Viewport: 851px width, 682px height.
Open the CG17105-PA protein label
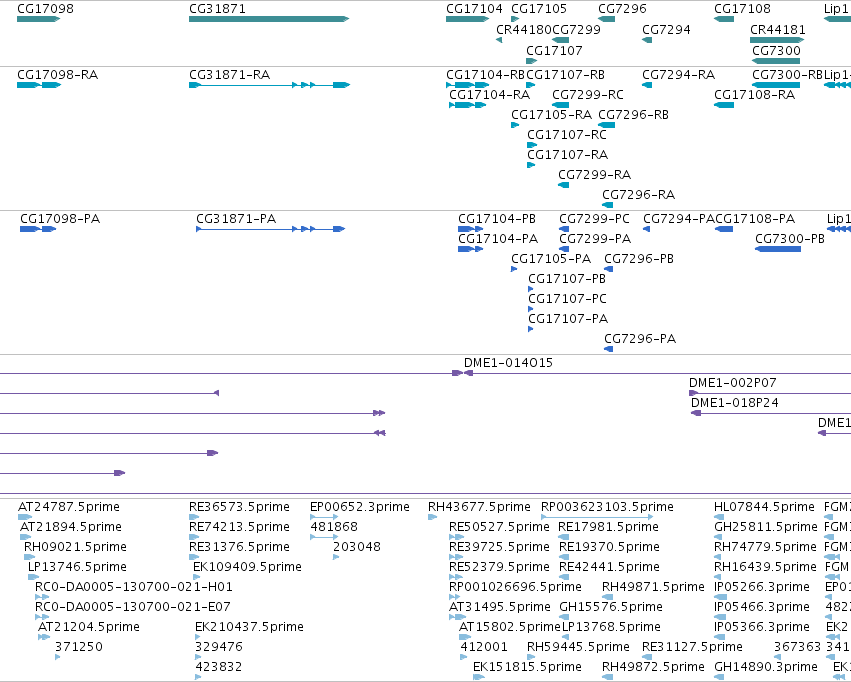tap(551, 259)
